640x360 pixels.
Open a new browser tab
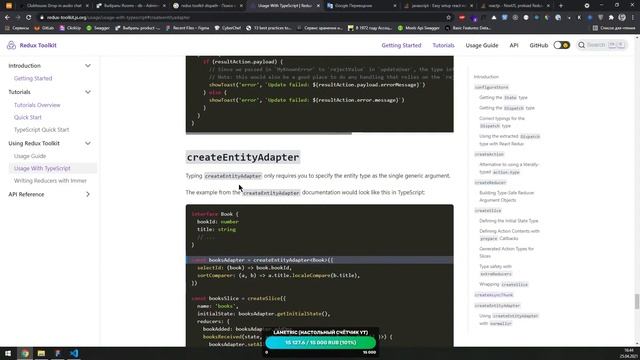click(561, 6)
